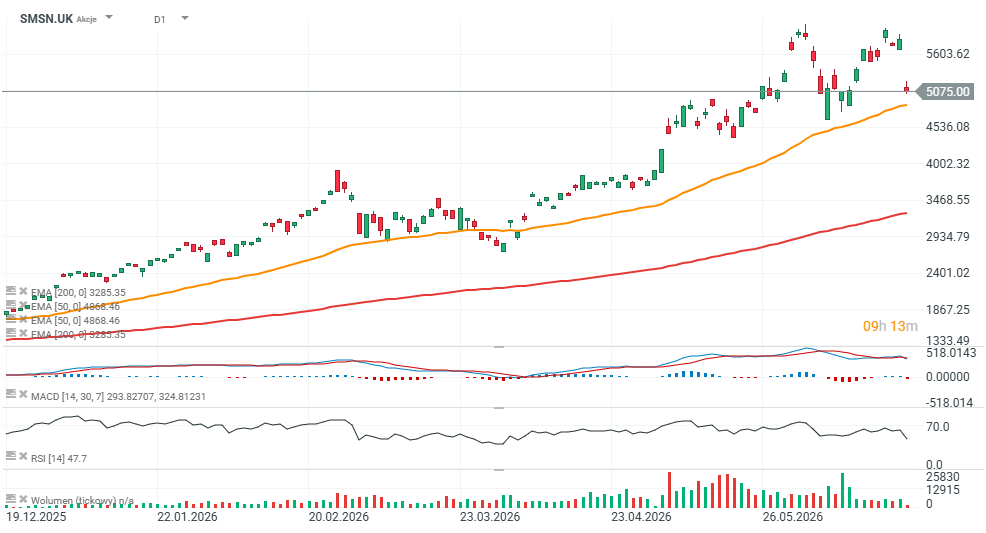Screen dimensions: 986x533
Task: Remove the RSI [14] indicator
Action: 23,456
